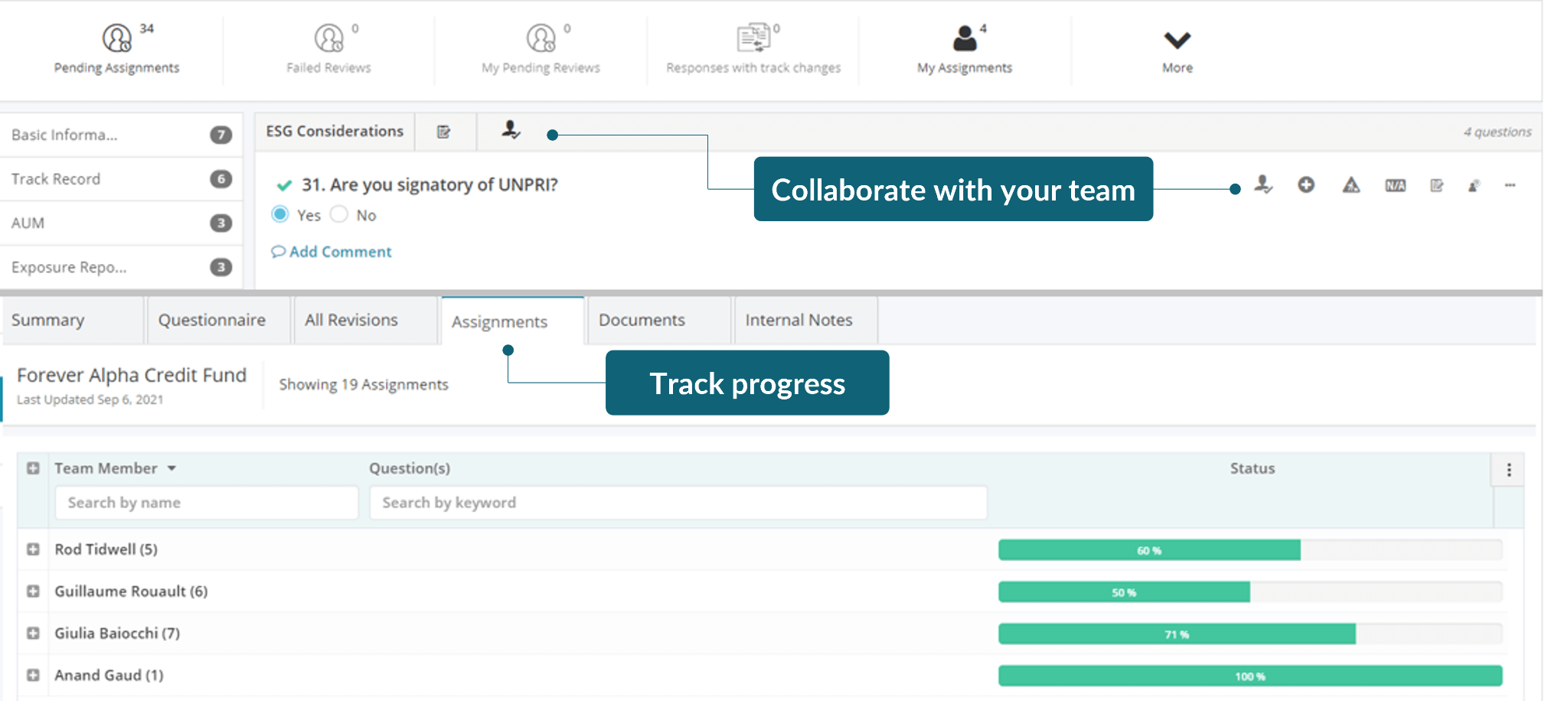Click the Responses with track changes icon
Screen dimensions: 1568x701
pyautogui.click(x=753, y=37)
